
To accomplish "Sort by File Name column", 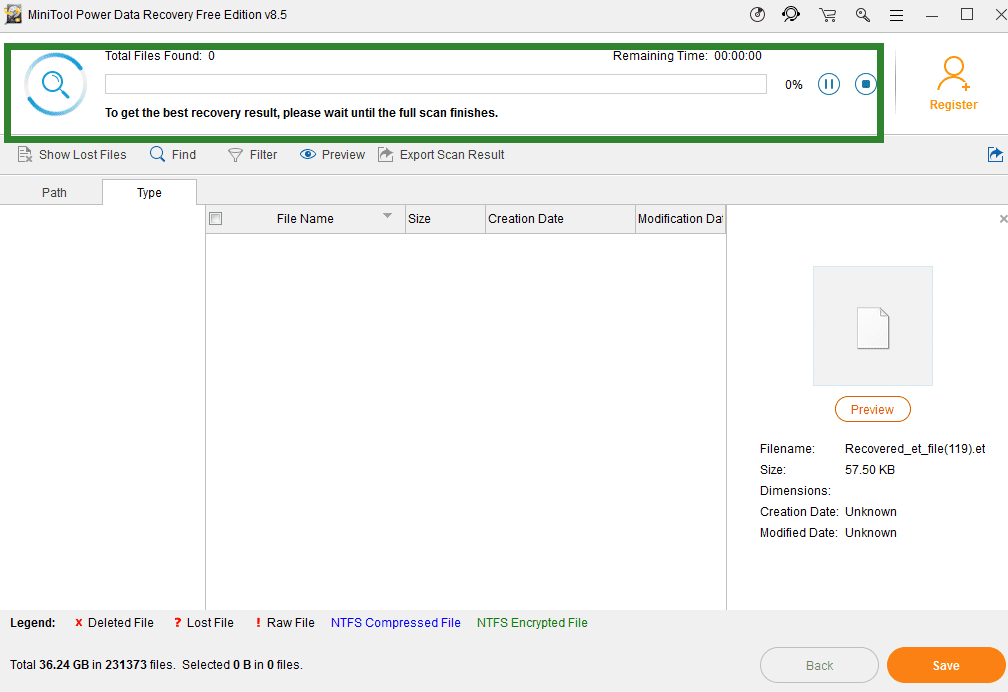I will (305, 219).
